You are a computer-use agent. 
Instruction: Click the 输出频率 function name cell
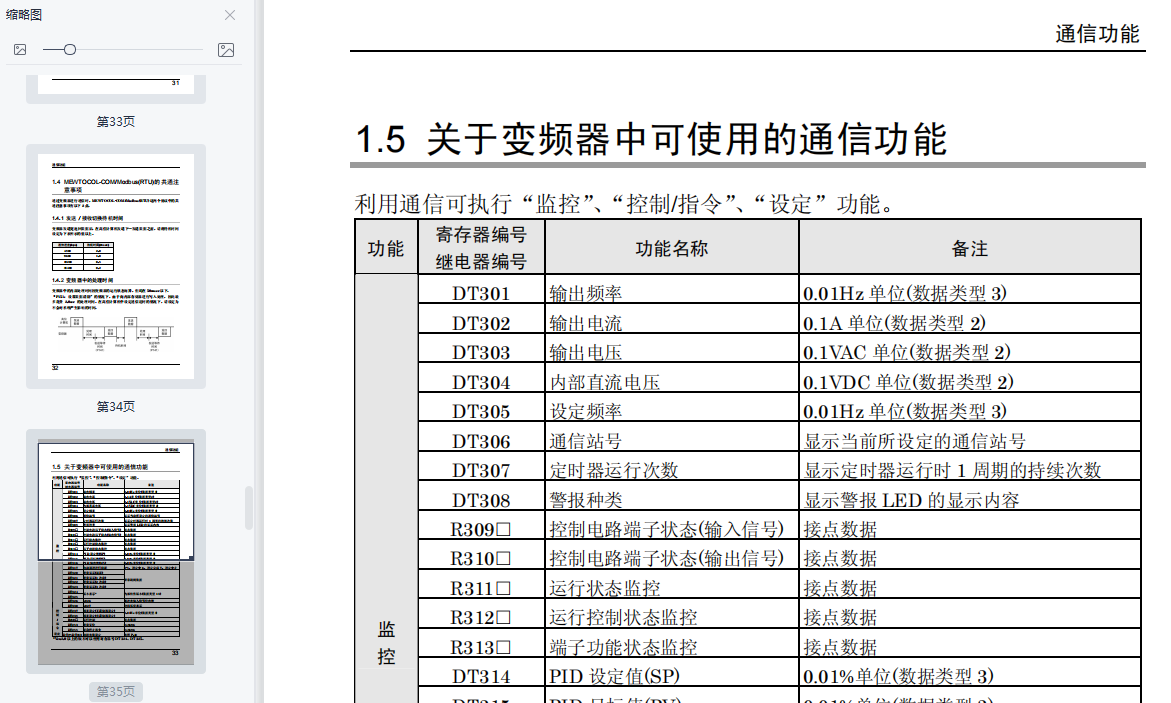586,294
